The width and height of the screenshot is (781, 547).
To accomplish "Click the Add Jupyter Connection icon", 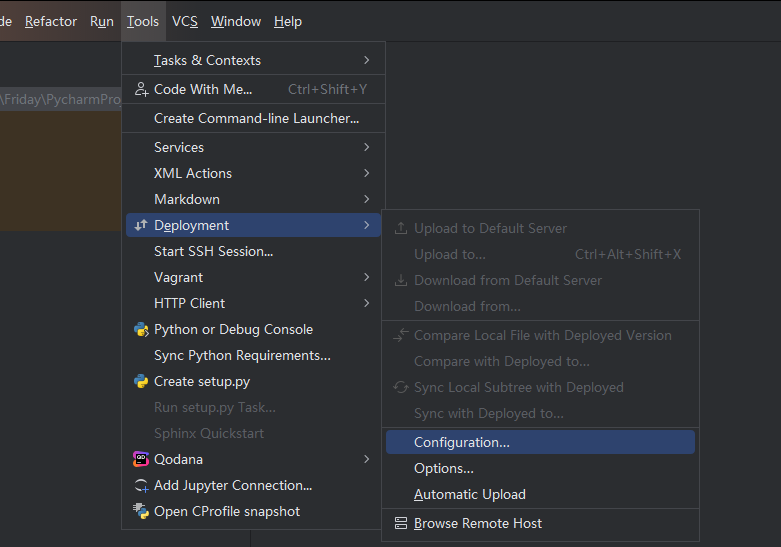I will pos(141,486).
